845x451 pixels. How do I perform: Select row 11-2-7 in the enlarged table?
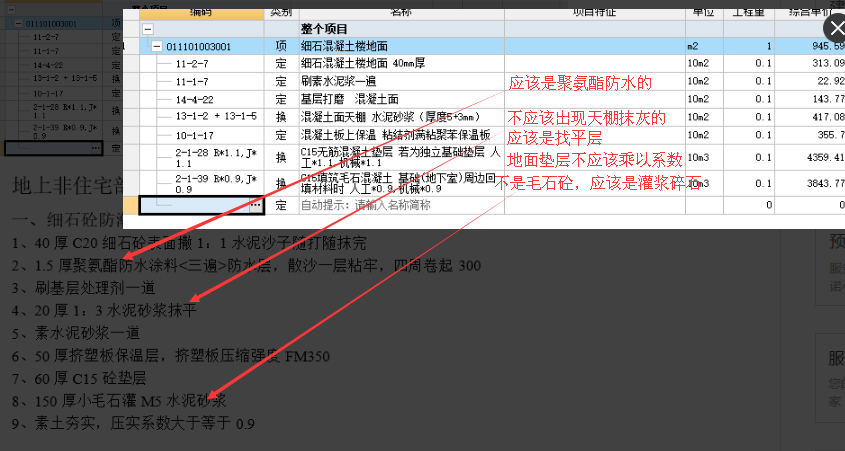202,64
